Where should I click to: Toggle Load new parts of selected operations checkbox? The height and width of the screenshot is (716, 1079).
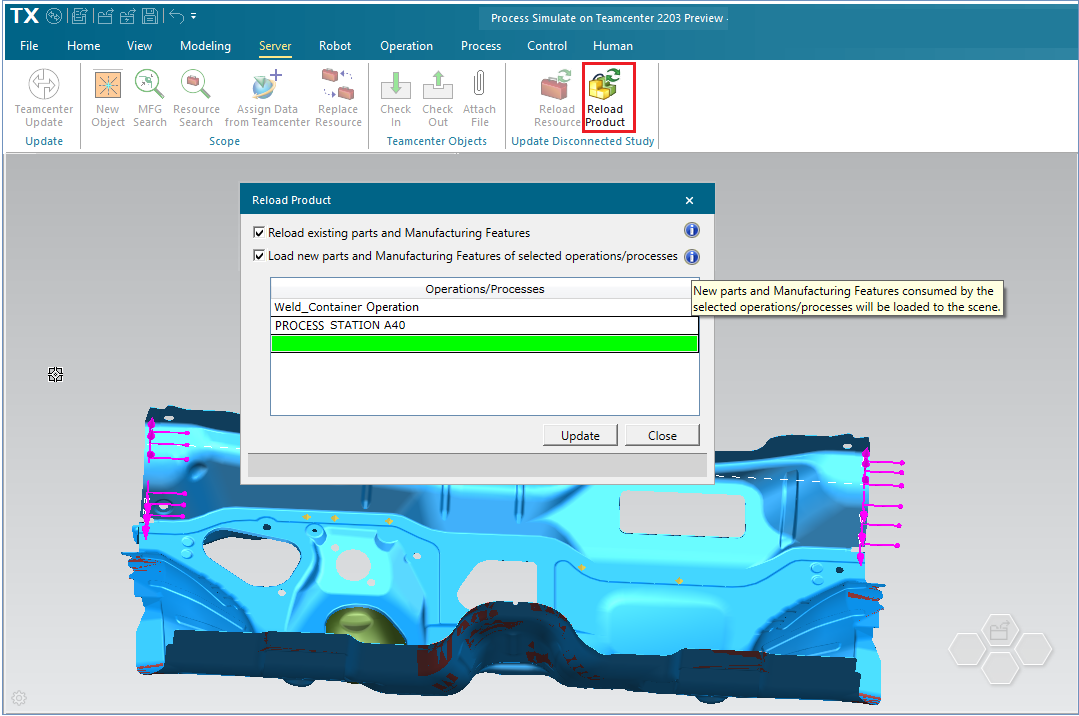coord(260,256)
